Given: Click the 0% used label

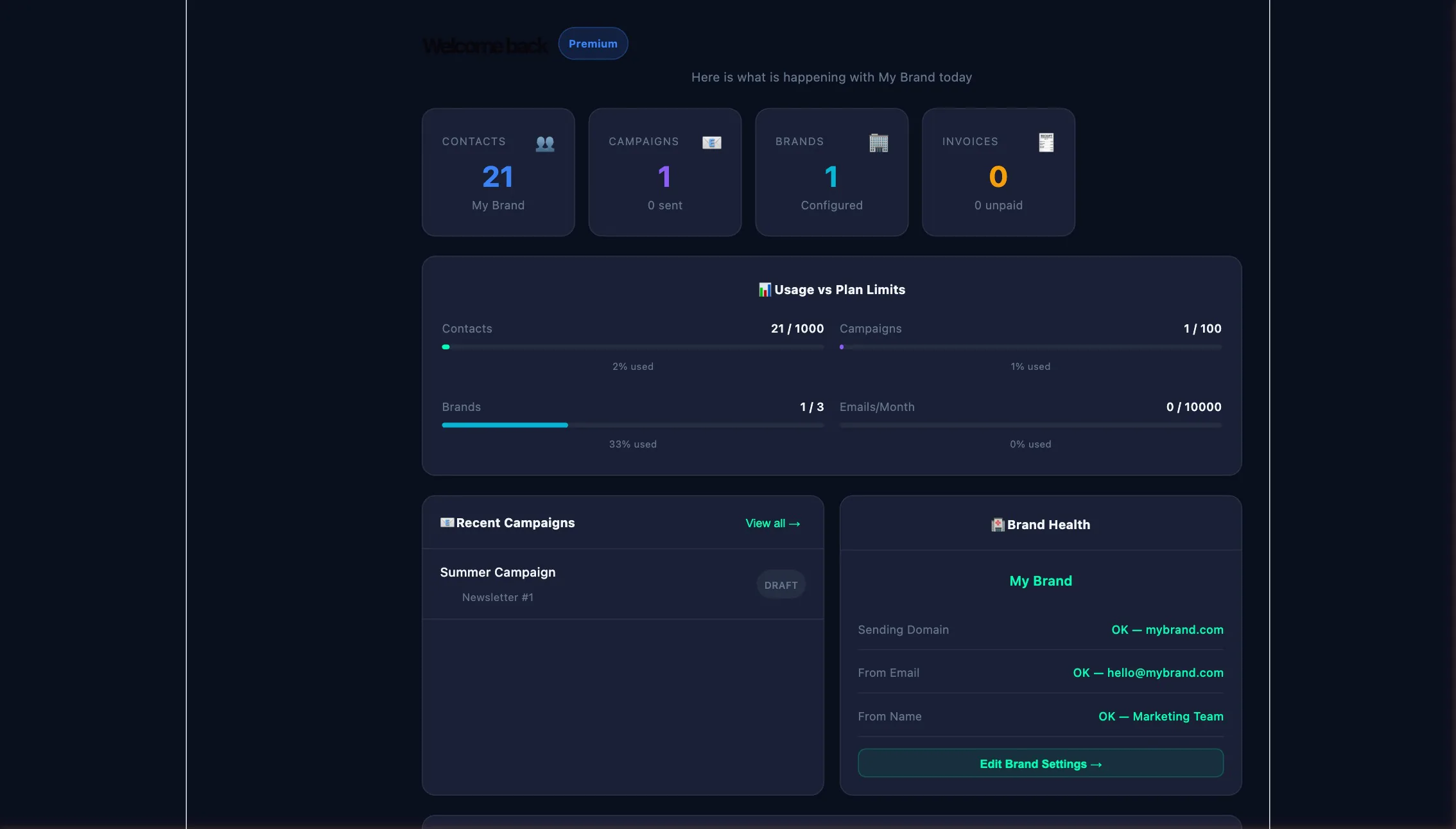Looking at the screenshot, I should [x=1030, y=444].
